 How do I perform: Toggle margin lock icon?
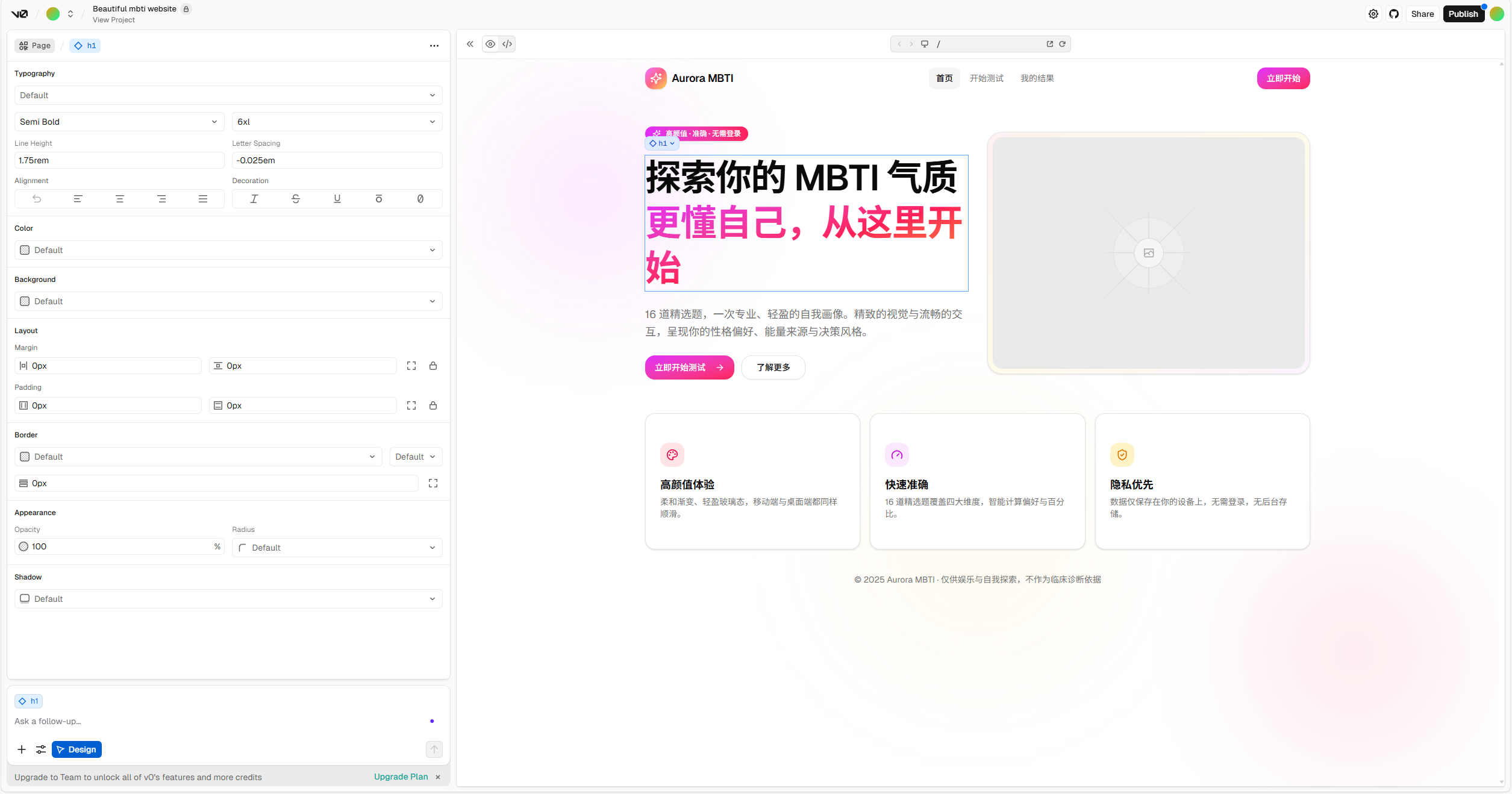pos(433,366)
